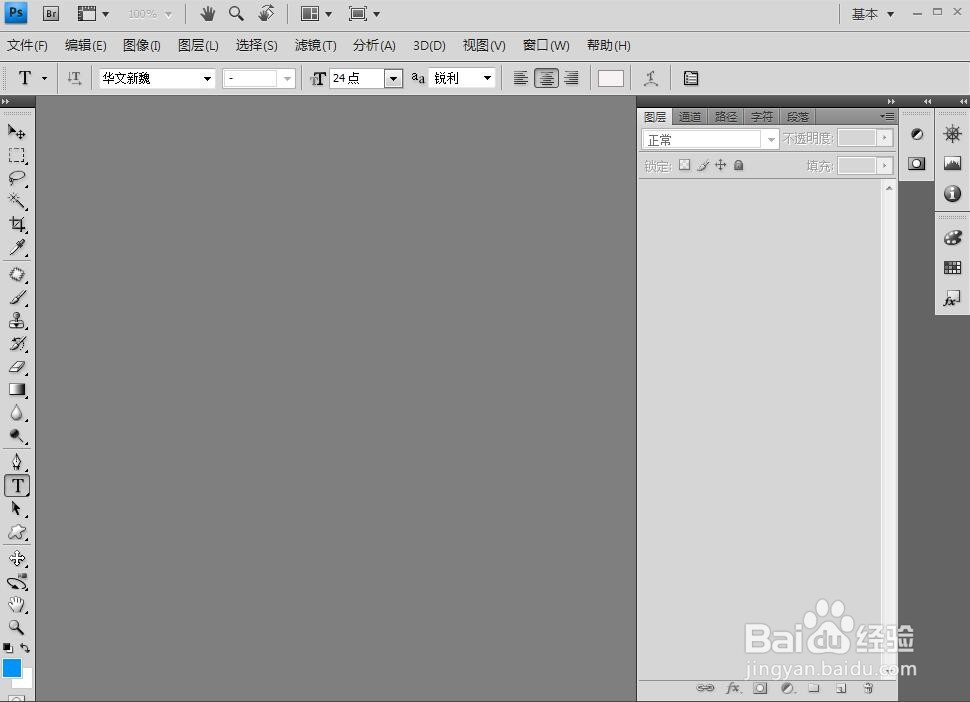This screenshot has width=970, height=702.
Task: Toggle lock position
Action: pyautogui.click(x=721, y=165)
